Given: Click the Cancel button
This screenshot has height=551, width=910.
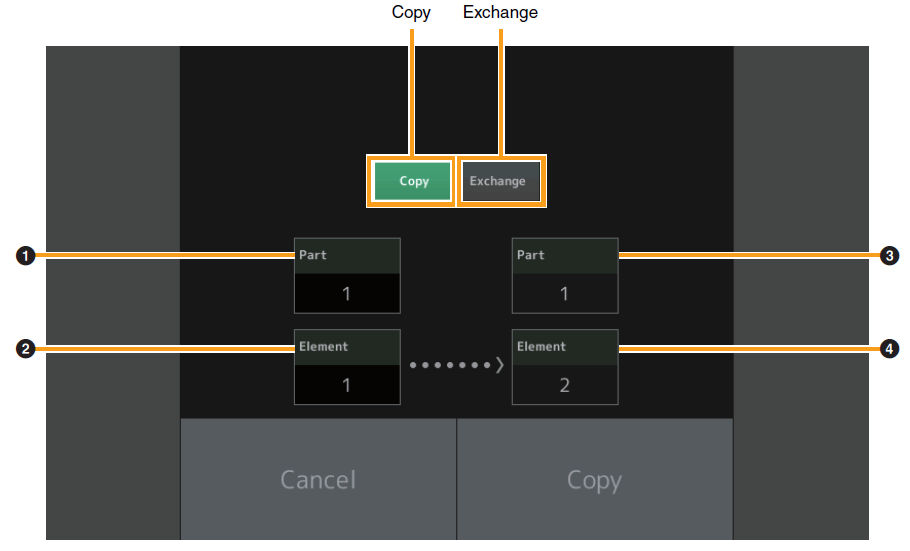Looking at the screenshot, I should 318,480.
